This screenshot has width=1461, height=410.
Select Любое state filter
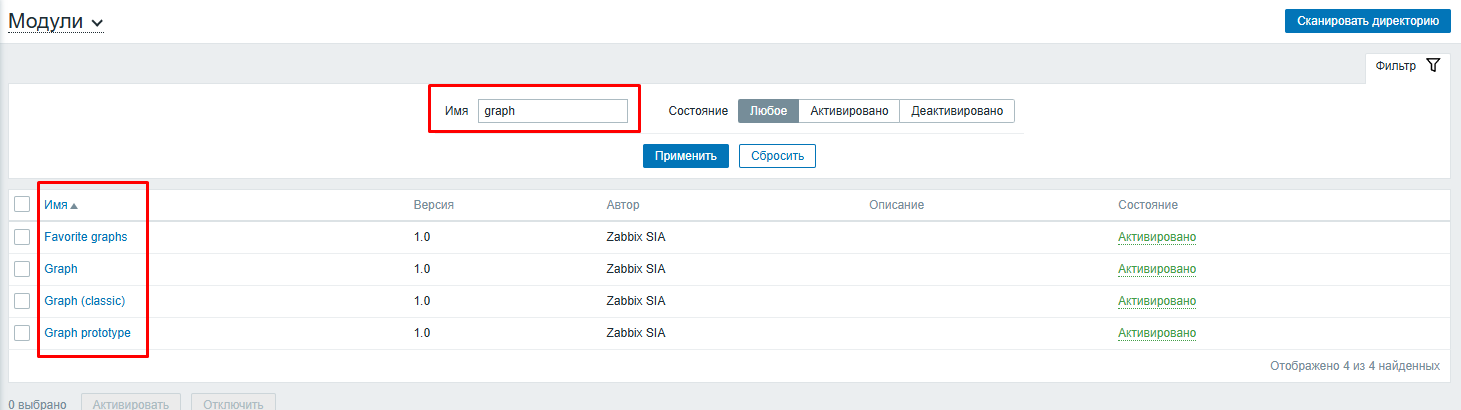tap(768, 111)
